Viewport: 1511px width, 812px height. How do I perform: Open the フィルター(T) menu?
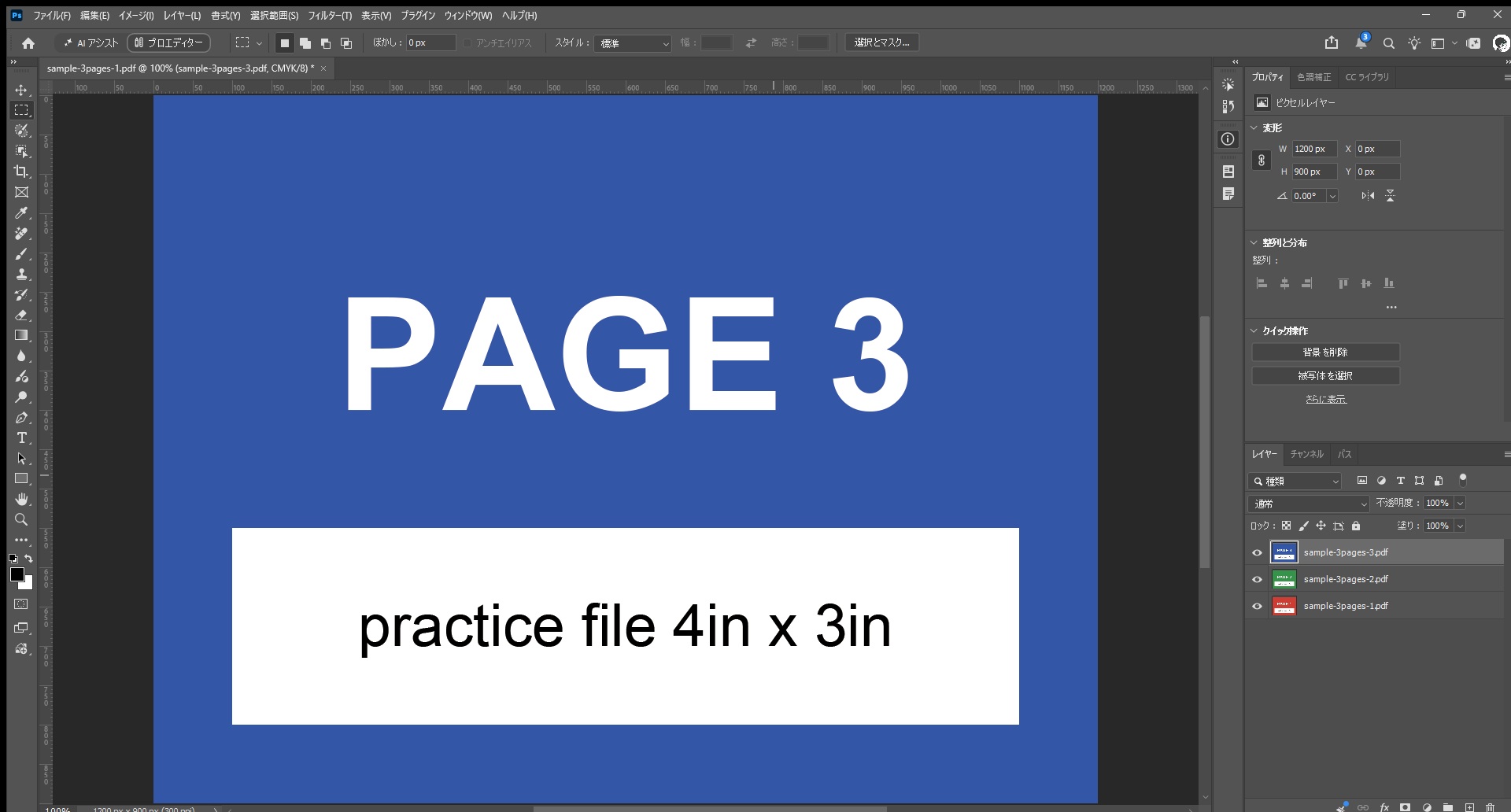329,16
